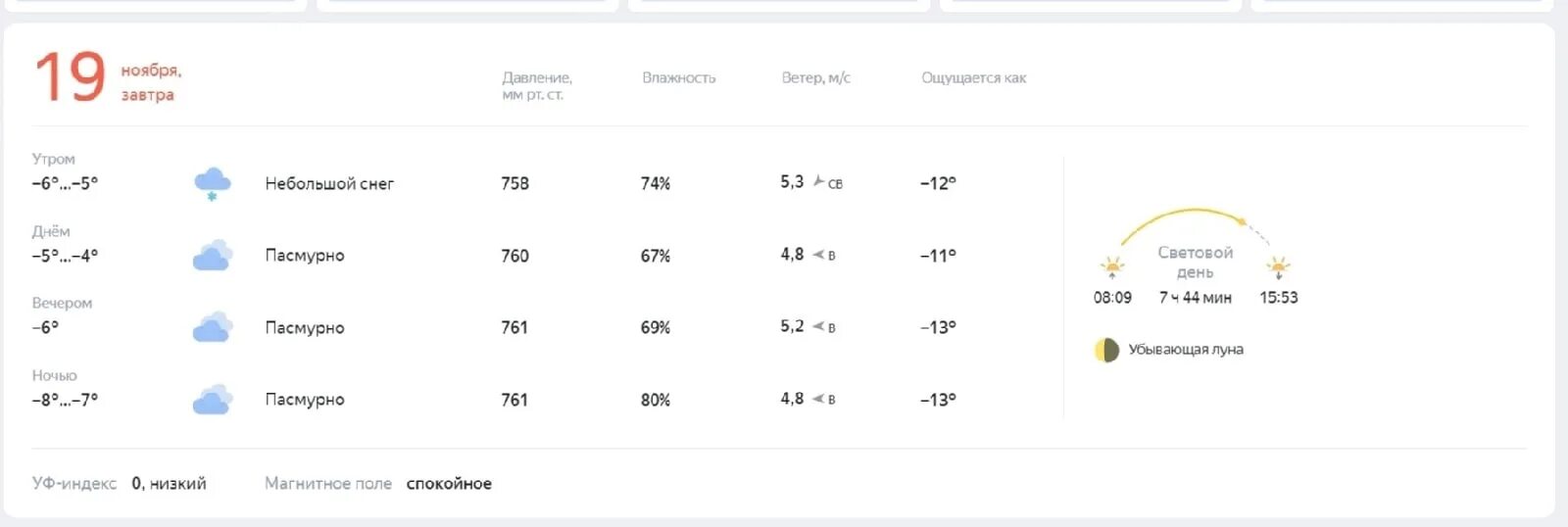1568x527 pixels.
Task: Click the sunset sun icon above 15:53
Action: 1278,267
